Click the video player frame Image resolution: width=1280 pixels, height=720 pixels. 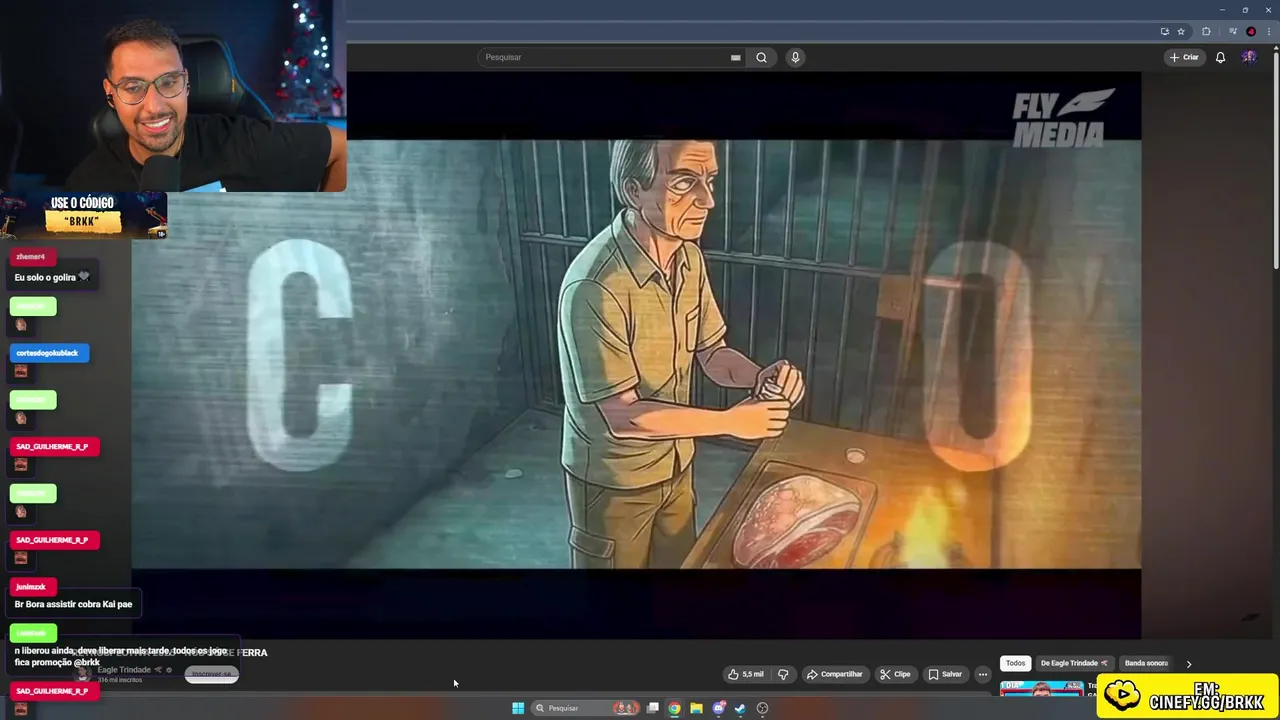(x=636, y=354)
